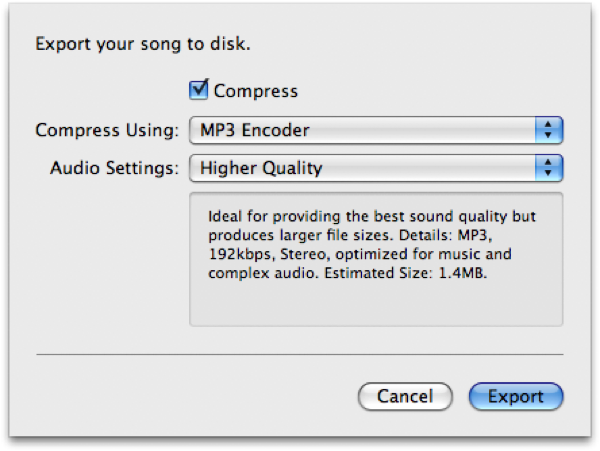Viewport: 600px width, 451px height.
Task: Click the audio settings description box
Action: click(376, 259)
